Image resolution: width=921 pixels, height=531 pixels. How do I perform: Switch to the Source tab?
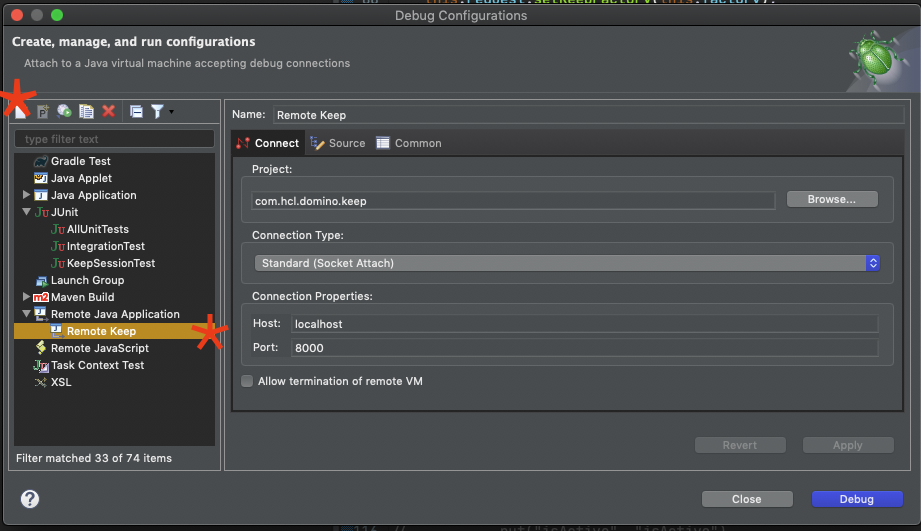click(x=338, y=143)
